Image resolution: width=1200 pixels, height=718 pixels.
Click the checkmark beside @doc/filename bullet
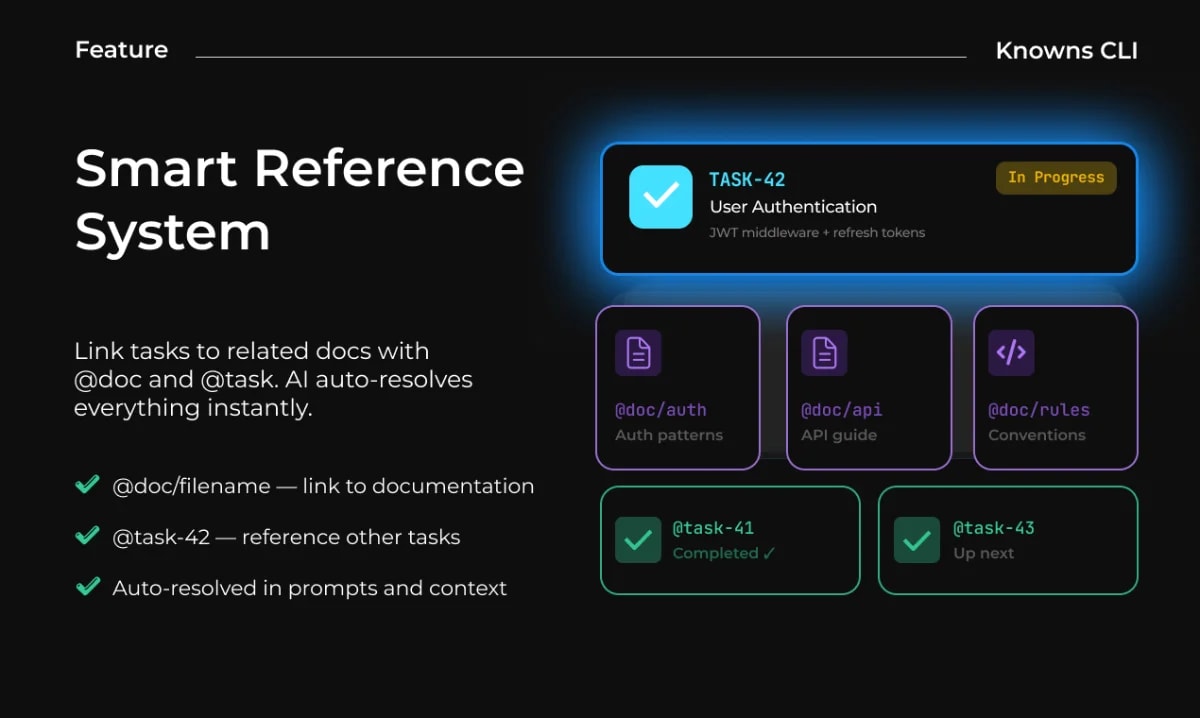coord(86,485)
